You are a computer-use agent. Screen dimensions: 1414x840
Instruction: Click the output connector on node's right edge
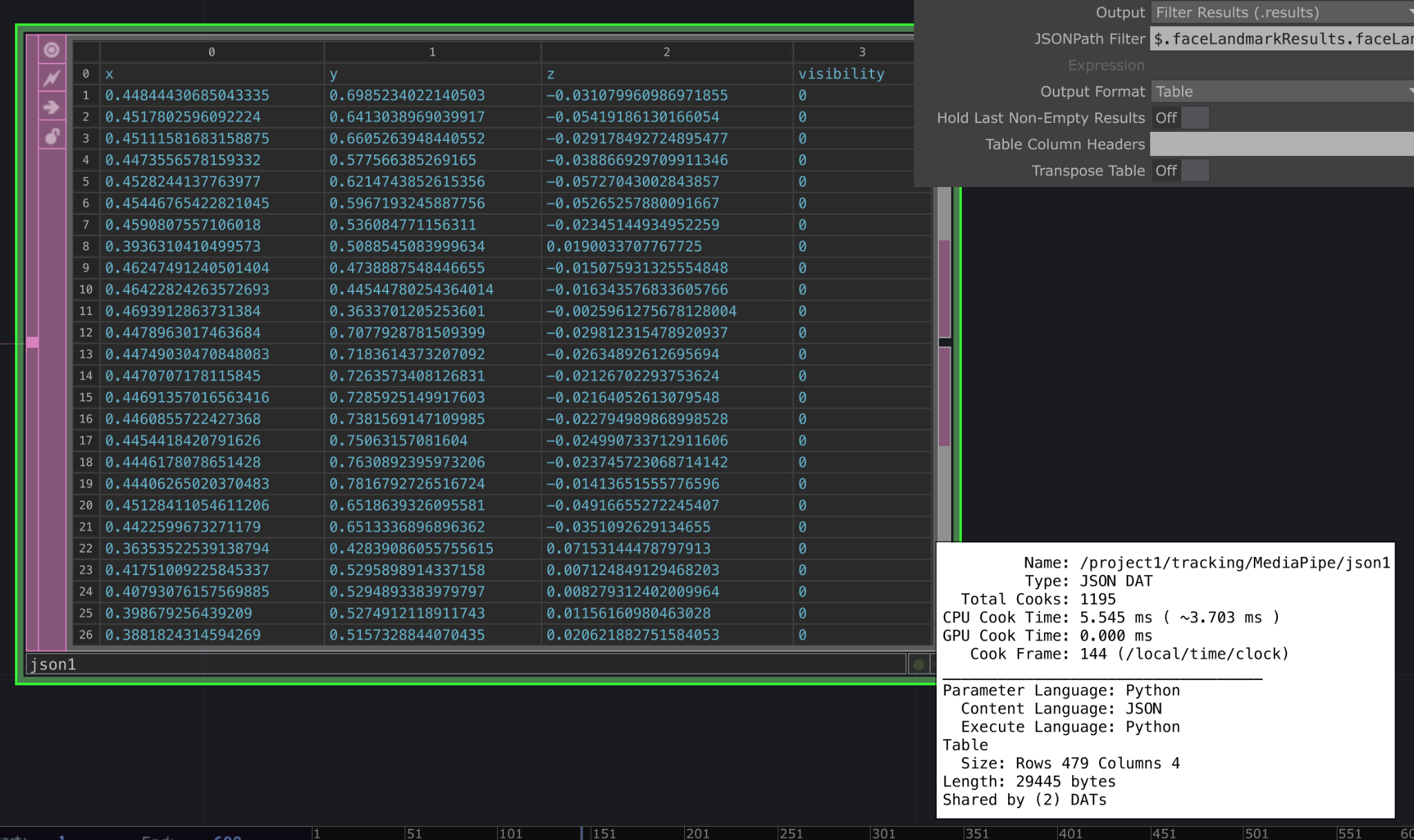click(945, 342)
